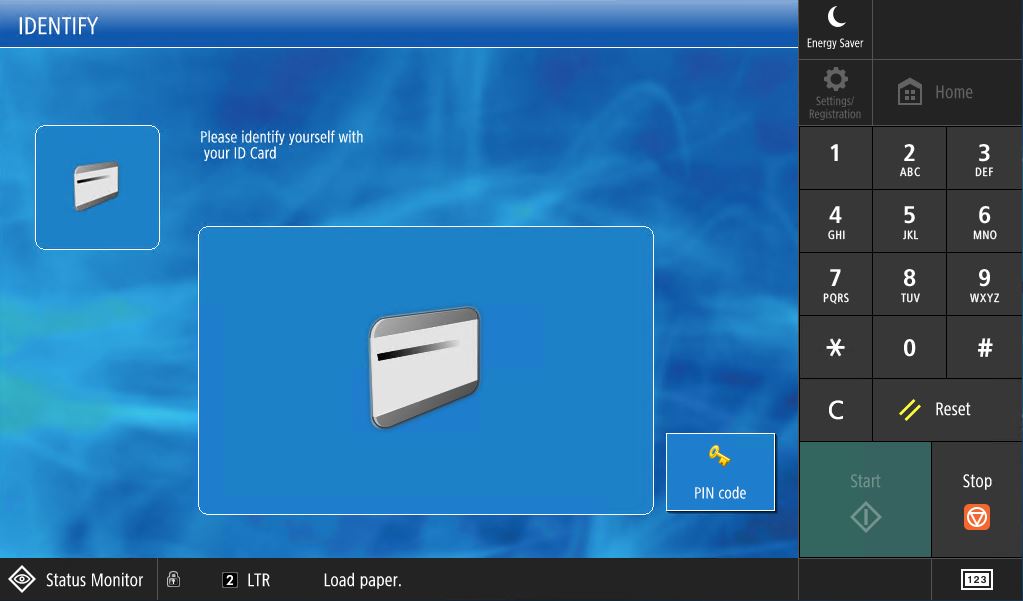Tap keypad digit 5 JKL
The width and height of the screenshot is (1023, 601).
909,222
